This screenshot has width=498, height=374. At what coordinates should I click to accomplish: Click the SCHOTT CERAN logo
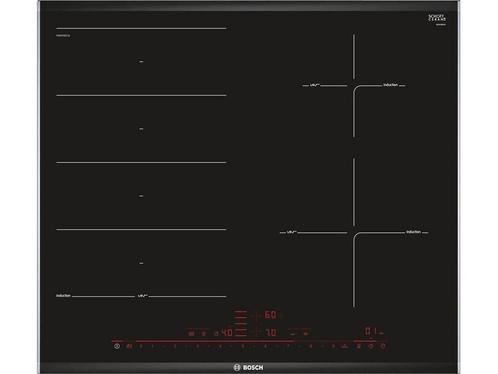point(437,19)
